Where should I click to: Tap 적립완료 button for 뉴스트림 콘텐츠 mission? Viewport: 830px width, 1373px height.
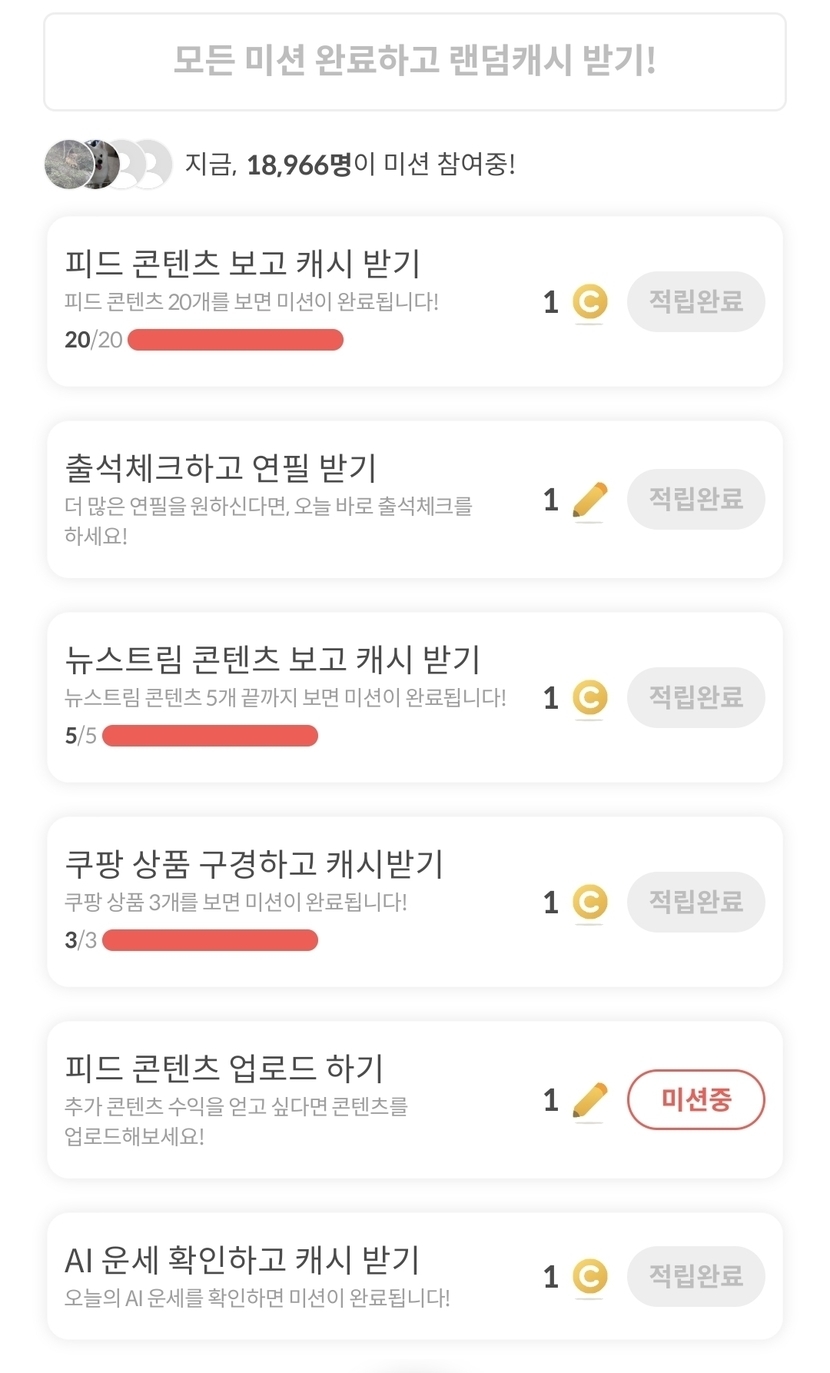pyautogui.click(x=696, y=697)
